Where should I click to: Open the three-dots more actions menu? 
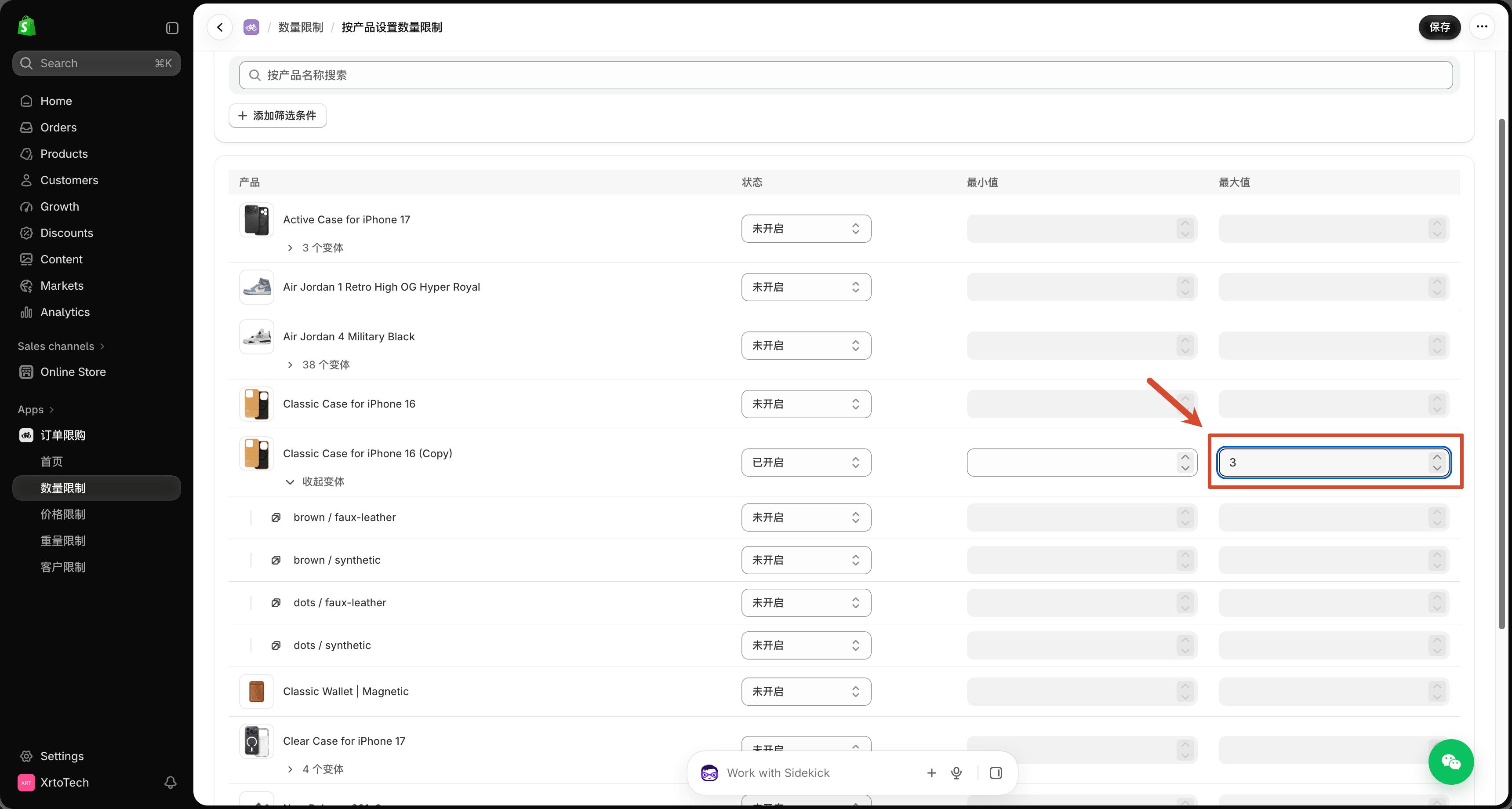coord(1482,27)
